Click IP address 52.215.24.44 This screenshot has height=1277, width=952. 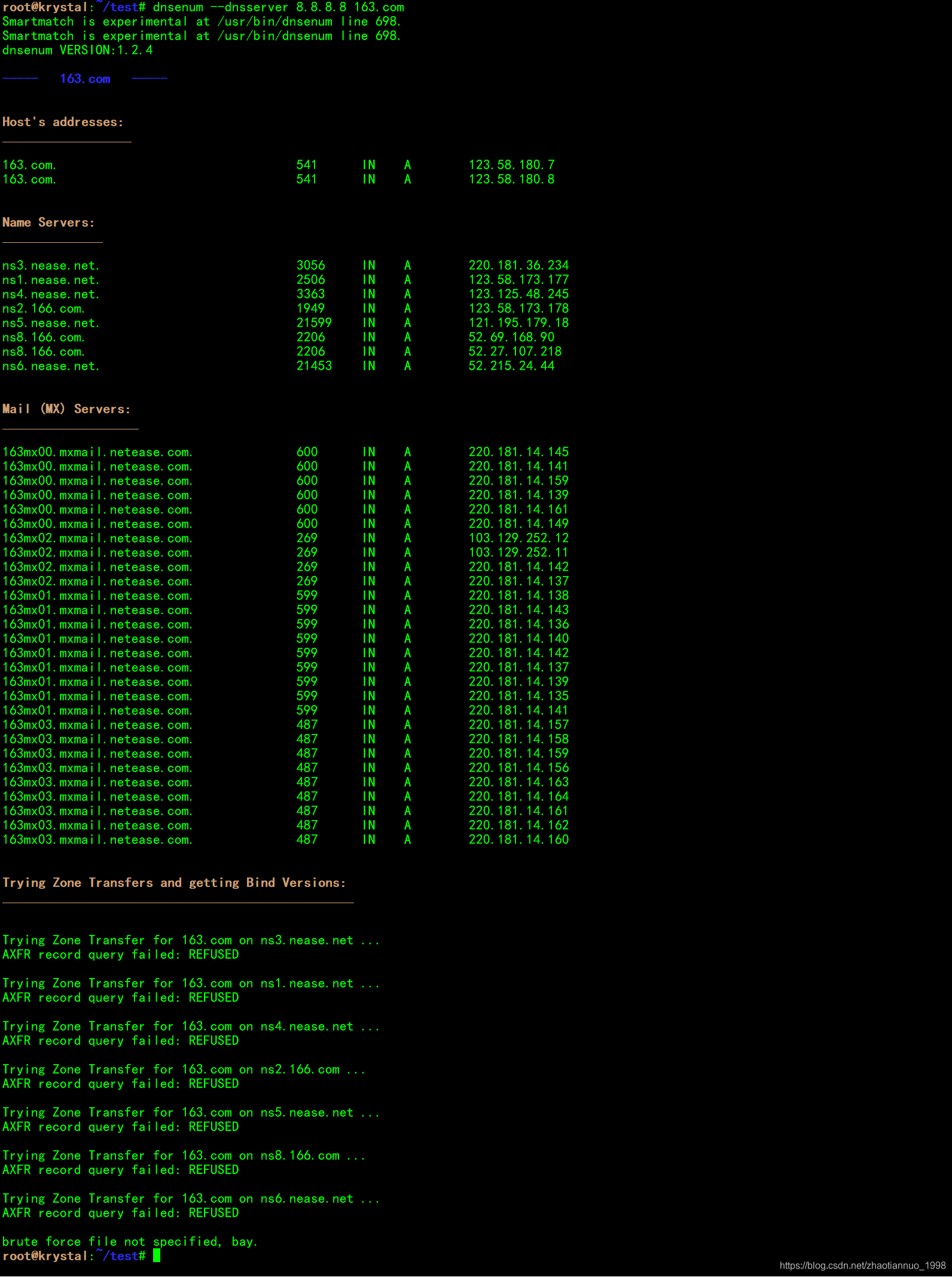(x=511, y=366)
